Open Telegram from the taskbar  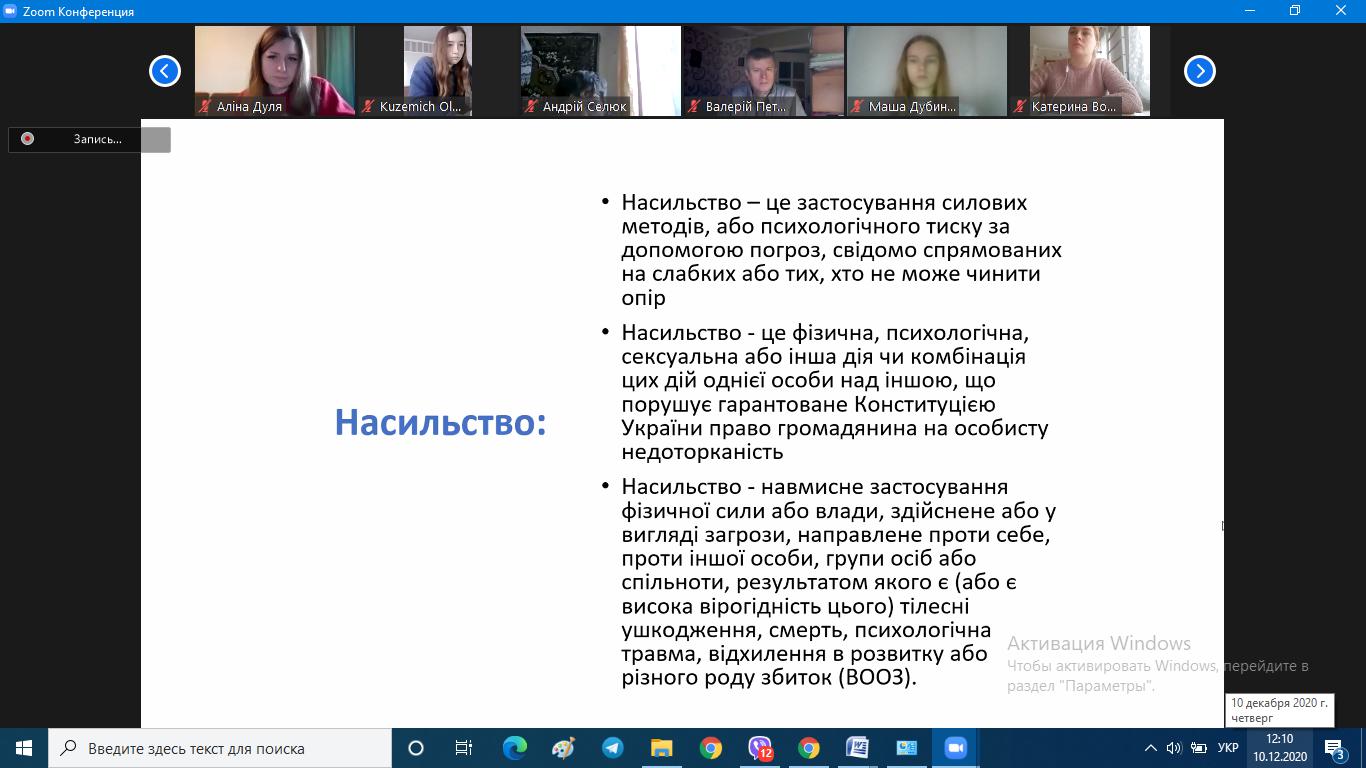coord(612,748)
